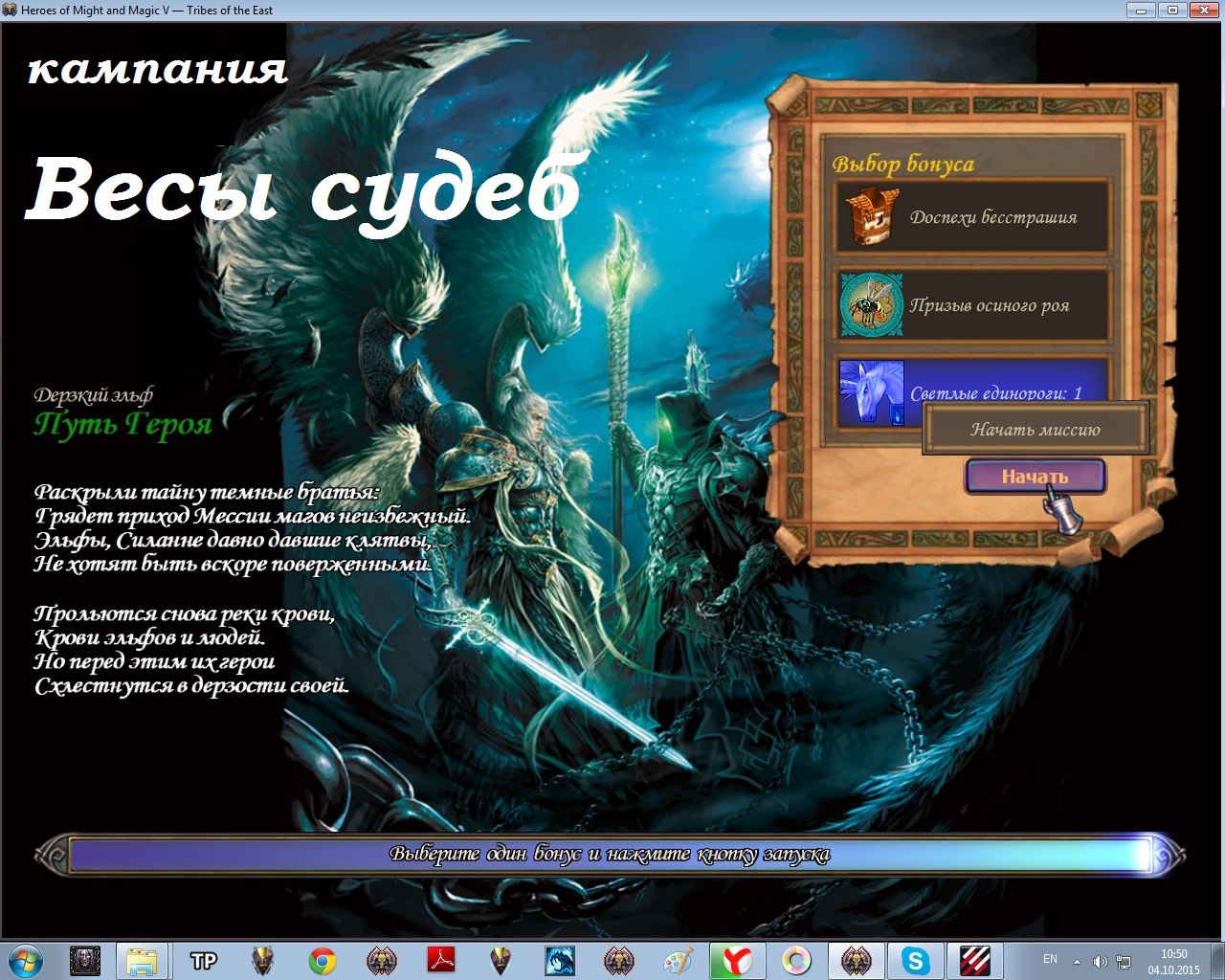The width and height of the screenshot is (1225, 980).
Task: Open the TP app in taskbar
Action: pyautogui.click(x=203, y=960)
